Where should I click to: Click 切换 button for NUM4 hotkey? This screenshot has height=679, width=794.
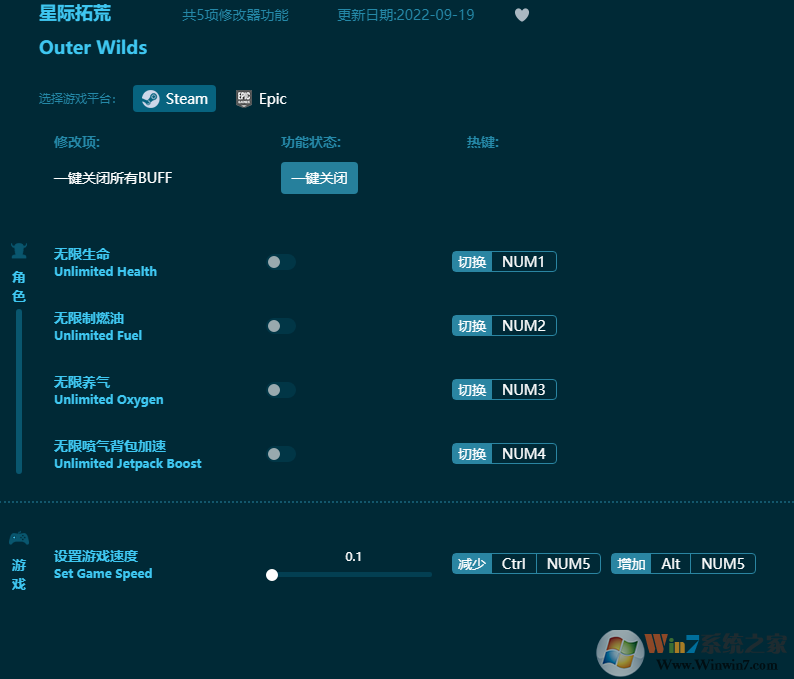point(472,454)
